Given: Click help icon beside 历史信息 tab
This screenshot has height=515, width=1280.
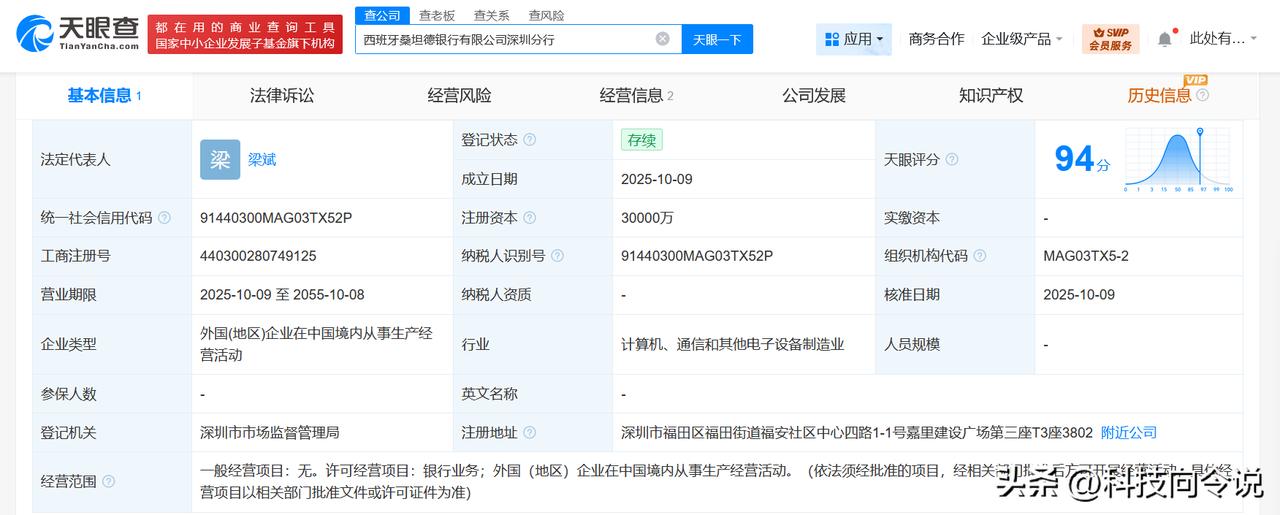Looking at the screenshot, I should pyautogui.click(x=1202, y=95).
